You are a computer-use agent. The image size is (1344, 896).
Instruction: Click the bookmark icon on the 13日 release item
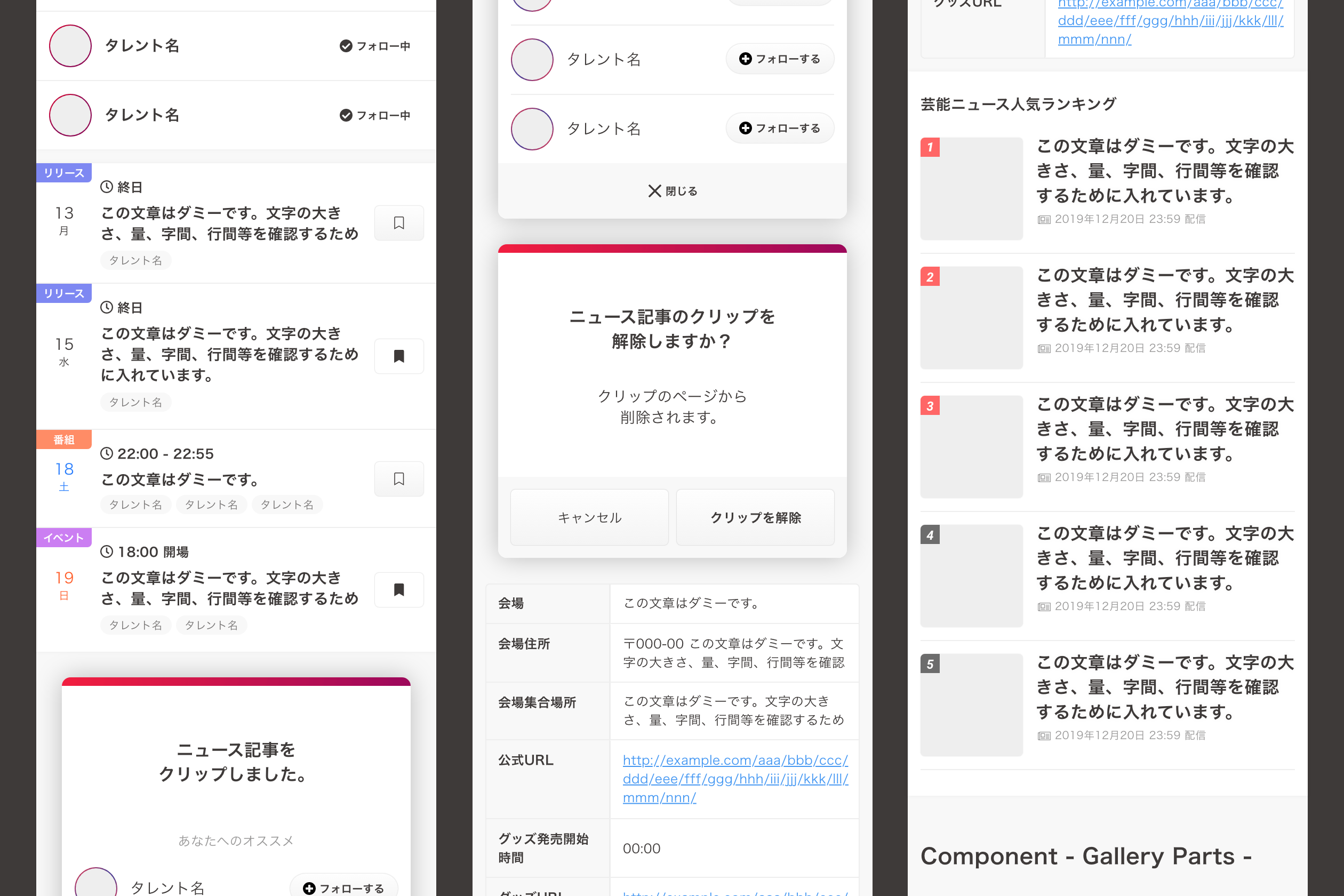pyautogui.click(x=398, y=223)
